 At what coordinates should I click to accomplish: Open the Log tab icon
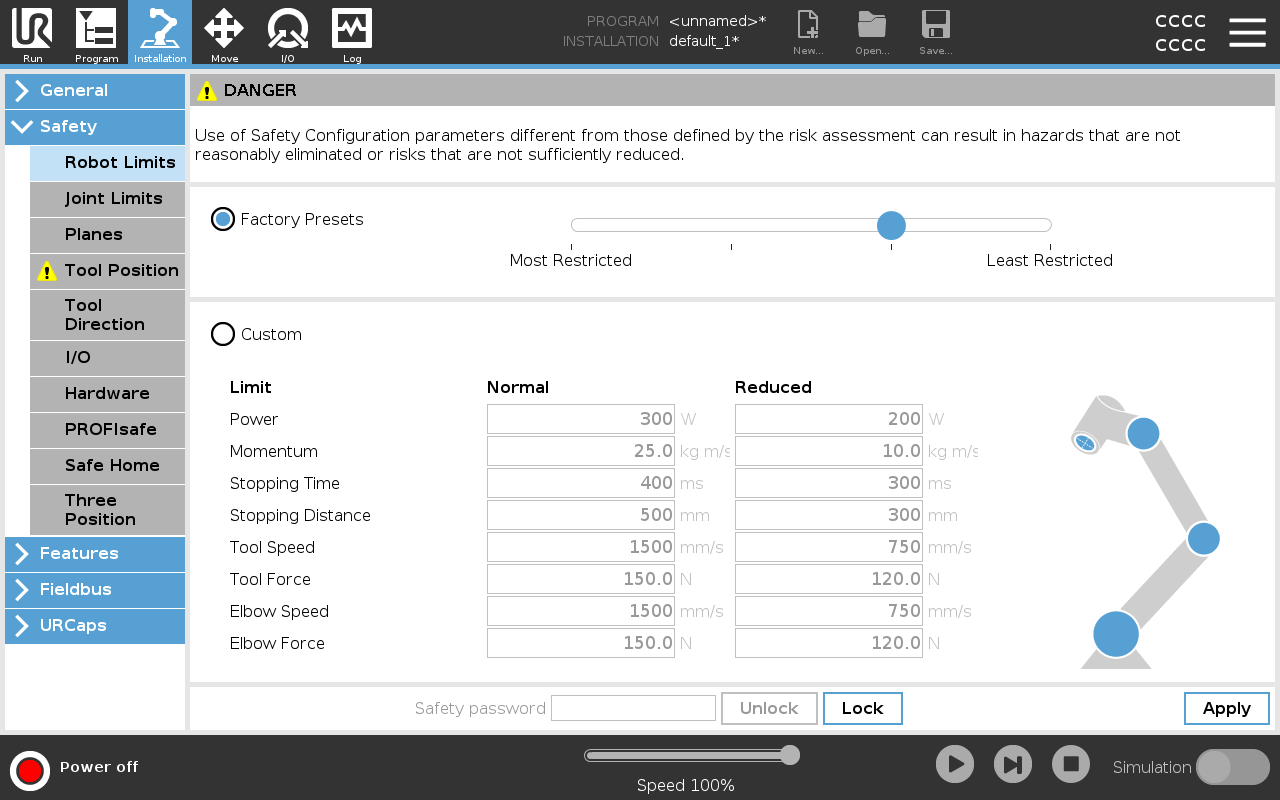point(352,32)
